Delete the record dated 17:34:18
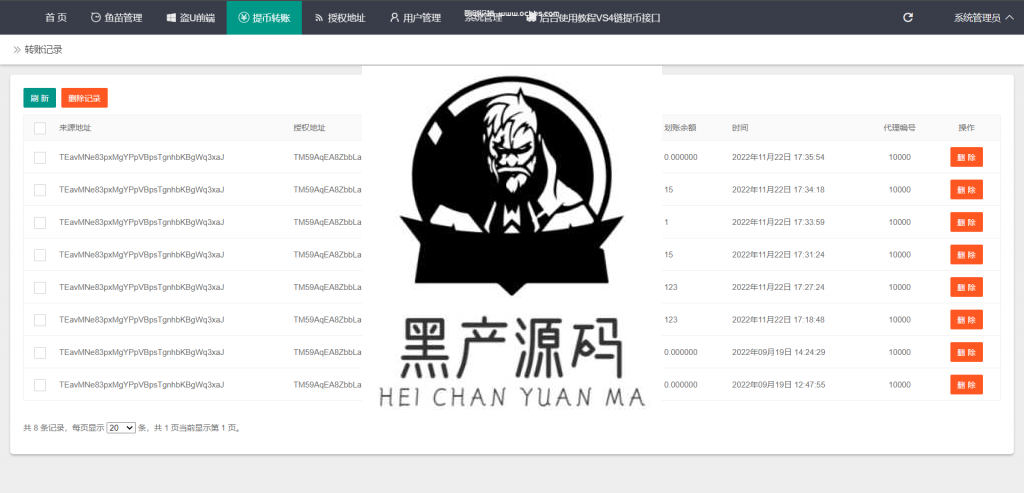Image resolution: width=1024 pixels, height=493 pixels. [x=966, y=190]
